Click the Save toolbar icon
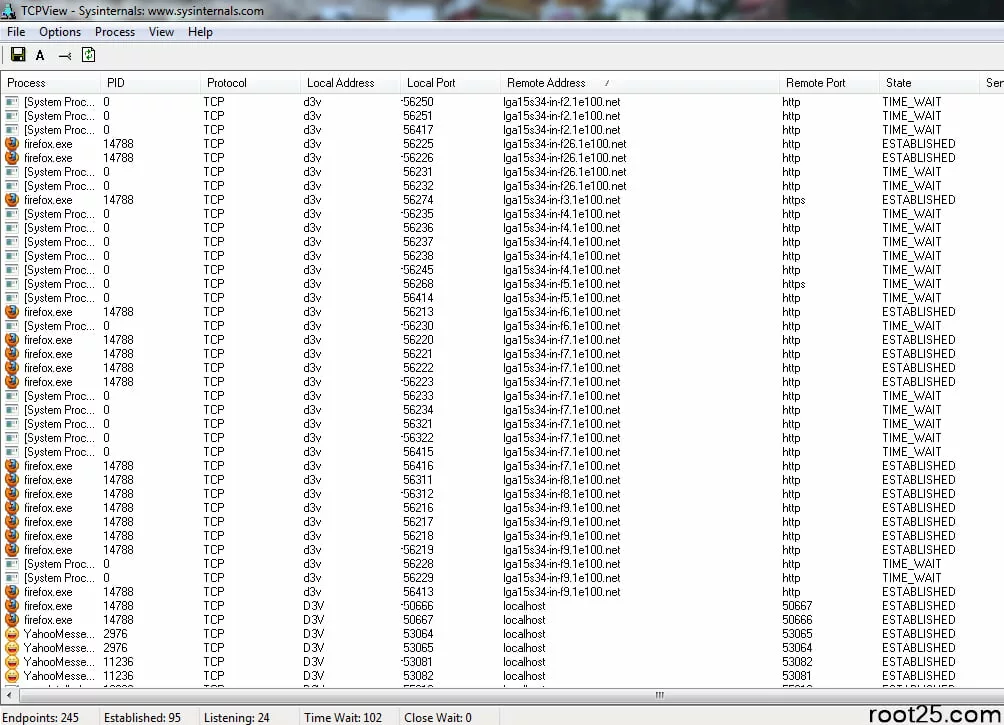1004x725 pixels. click(18, 54)
